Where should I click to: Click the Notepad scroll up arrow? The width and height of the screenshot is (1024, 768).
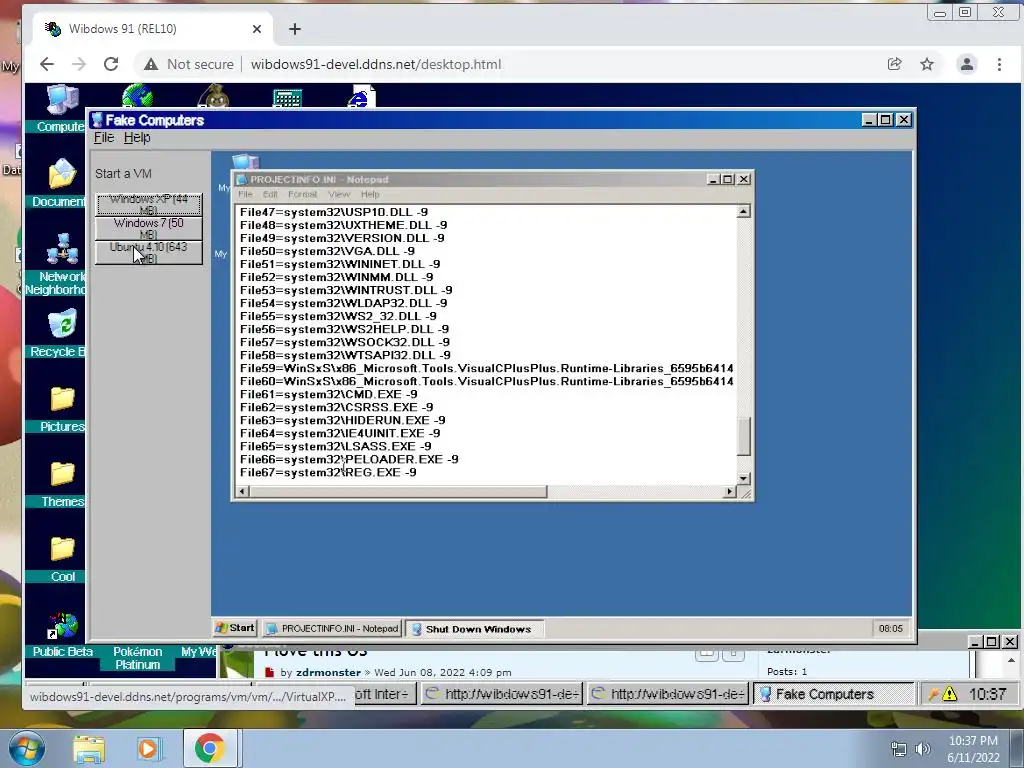[743, 212]
